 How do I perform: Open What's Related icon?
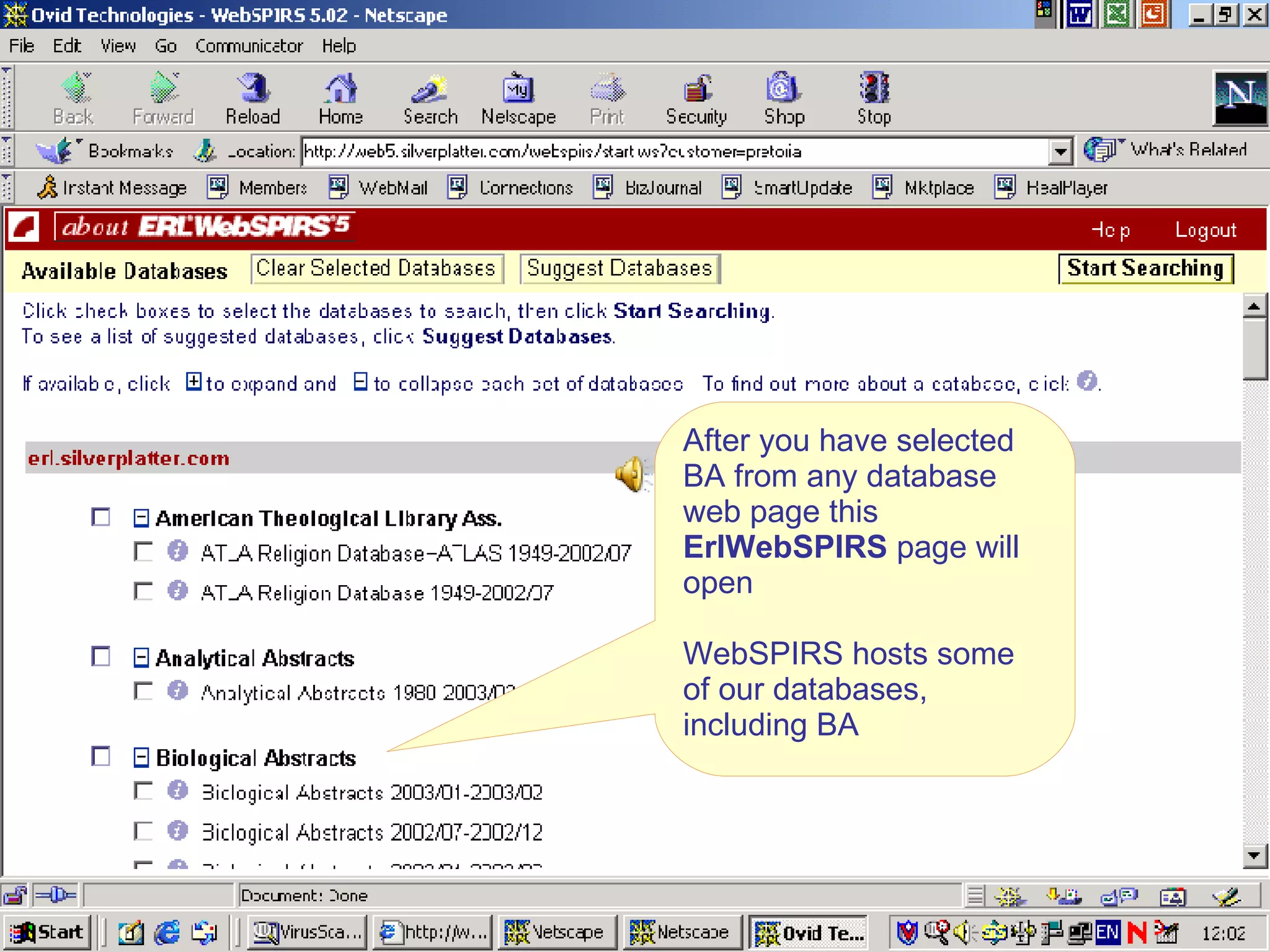(x=1099, y=150)
